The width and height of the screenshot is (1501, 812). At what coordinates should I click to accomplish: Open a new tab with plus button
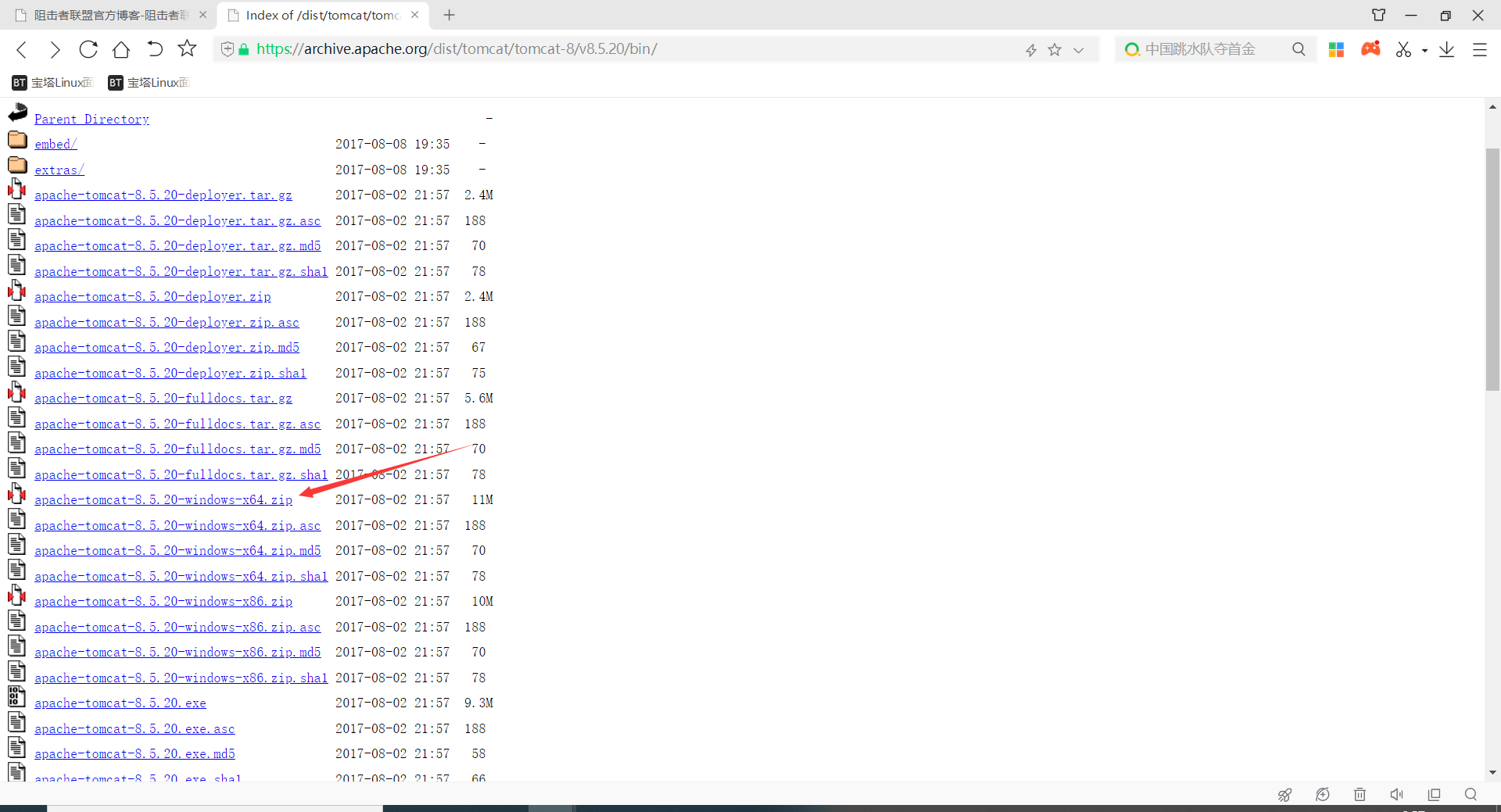[x=449, y=15]
